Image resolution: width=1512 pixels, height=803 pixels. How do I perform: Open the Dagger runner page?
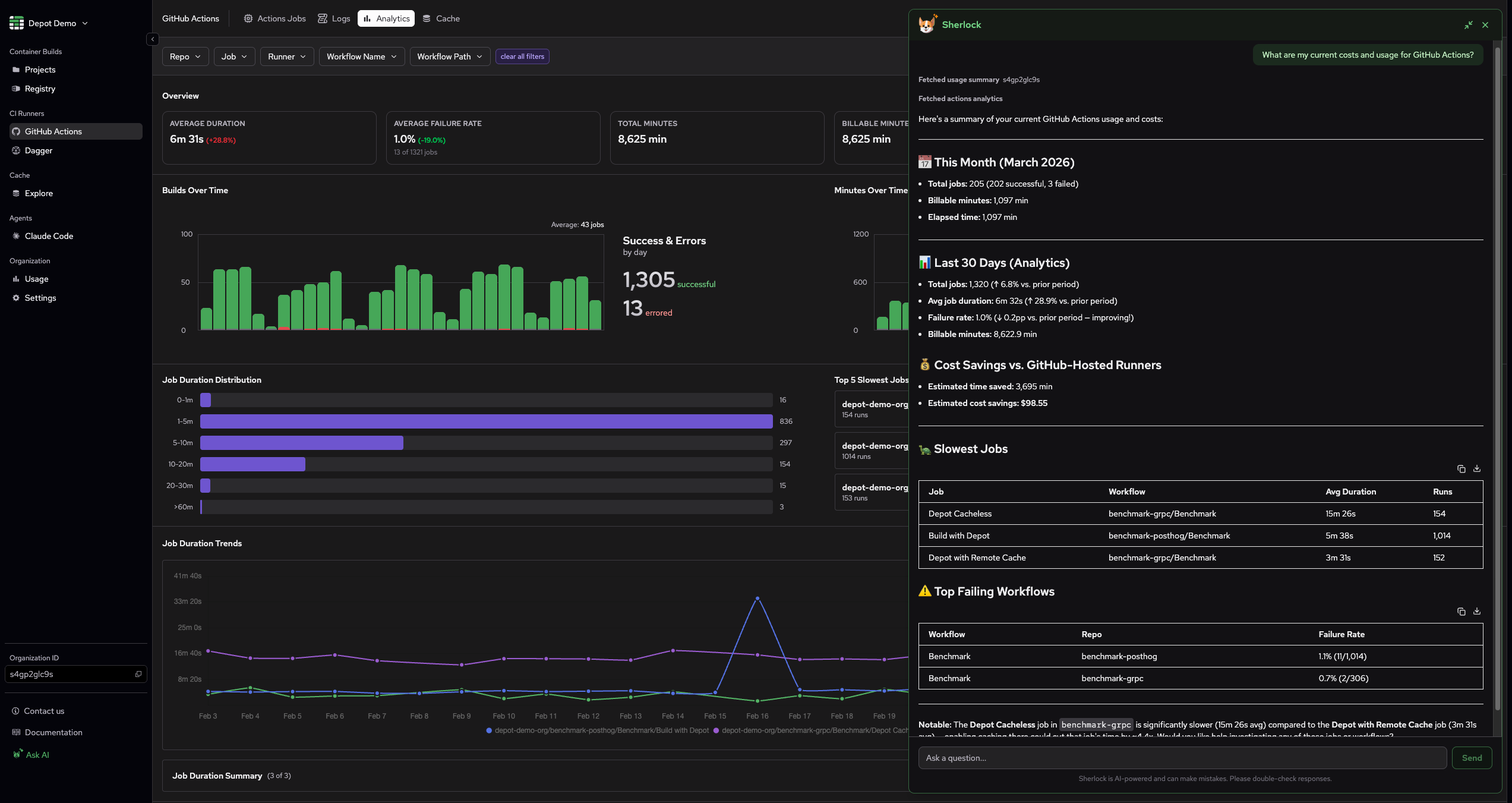pos(39,150)
